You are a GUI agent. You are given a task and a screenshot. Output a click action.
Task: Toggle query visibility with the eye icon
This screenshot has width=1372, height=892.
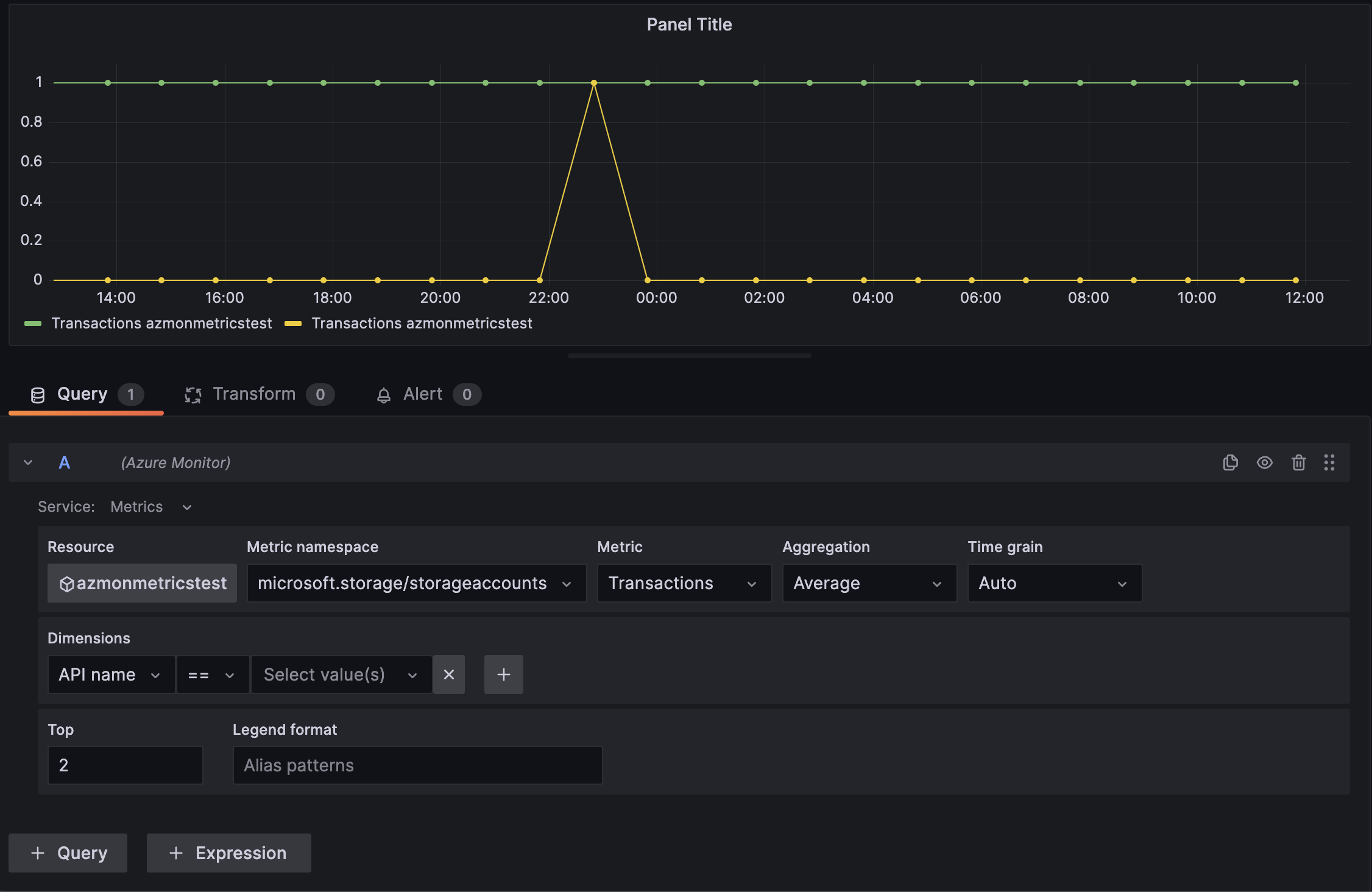click(1264, 462)
